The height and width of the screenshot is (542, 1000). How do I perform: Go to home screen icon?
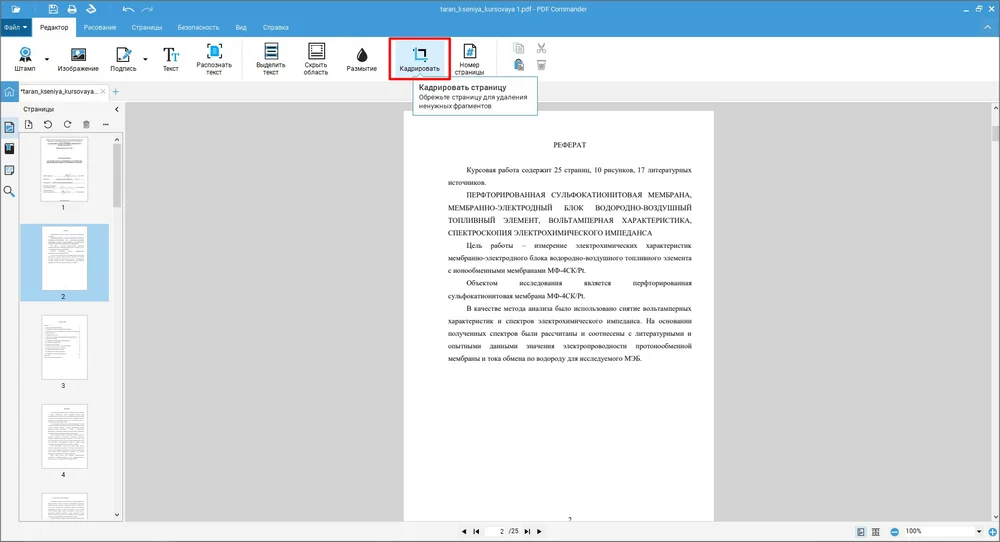[x=9, y=92]
